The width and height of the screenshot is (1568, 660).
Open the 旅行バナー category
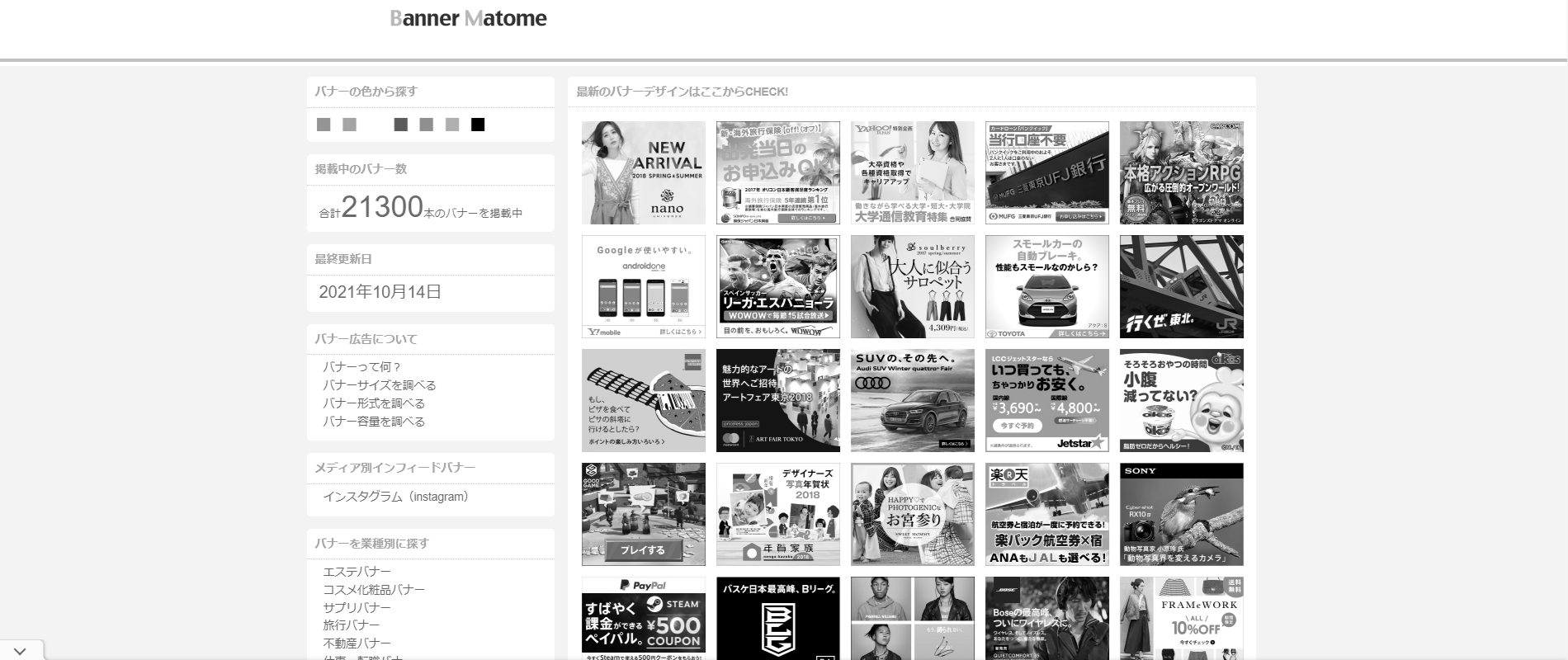351,625
